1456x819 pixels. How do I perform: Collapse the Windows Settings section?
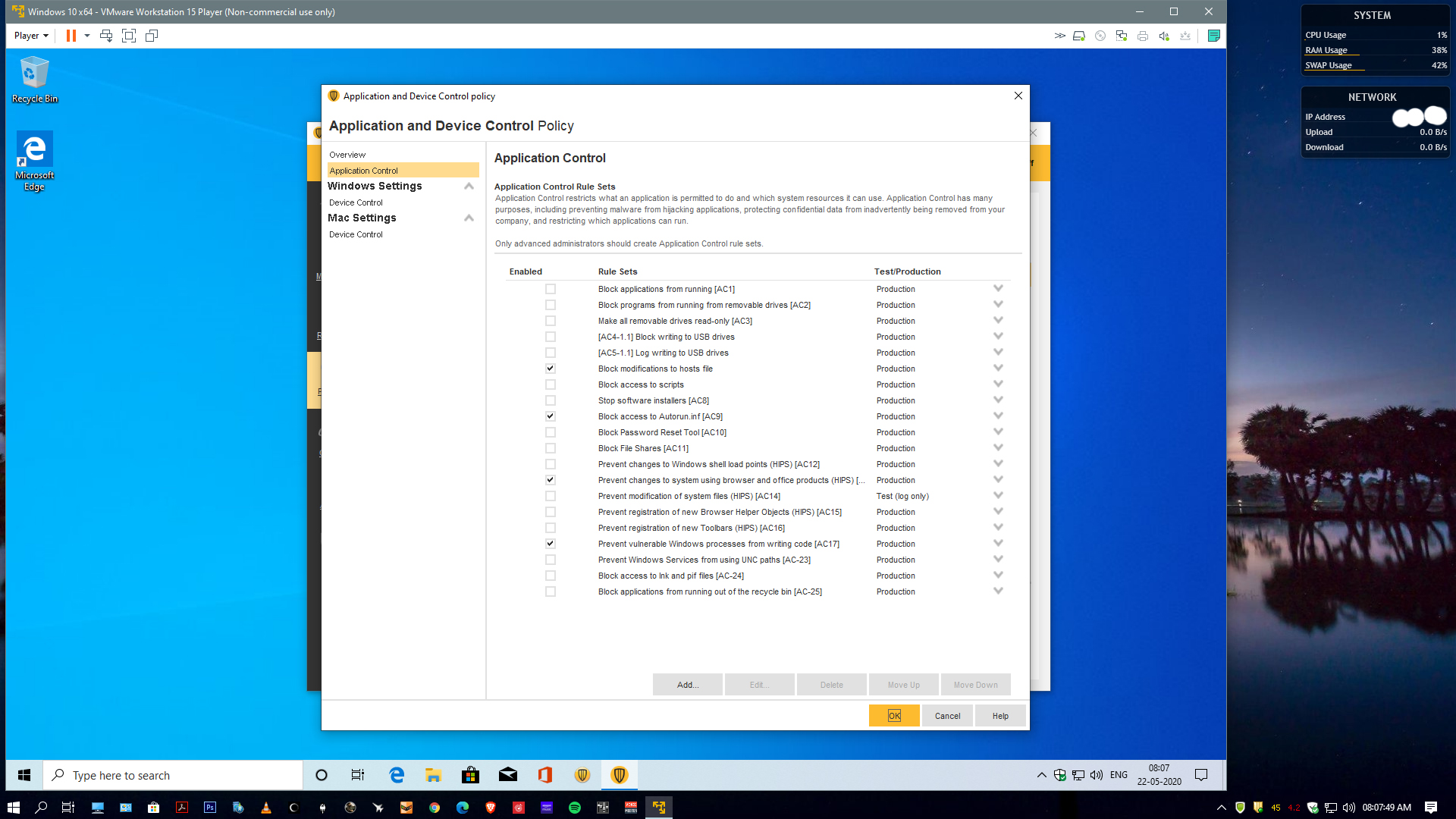coord(469,186)
